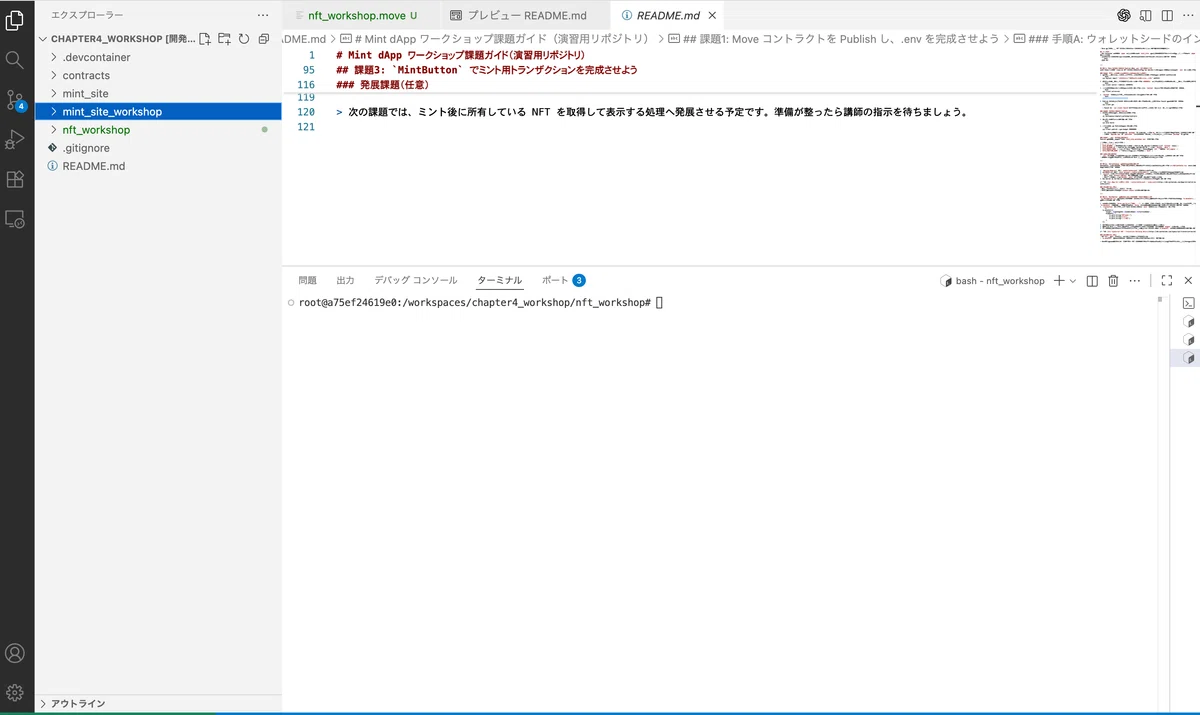Click the New Folder icon in explorer header
Viewport: 1200px width, 715px height.
pyautogui.click(x=224, y=39)
